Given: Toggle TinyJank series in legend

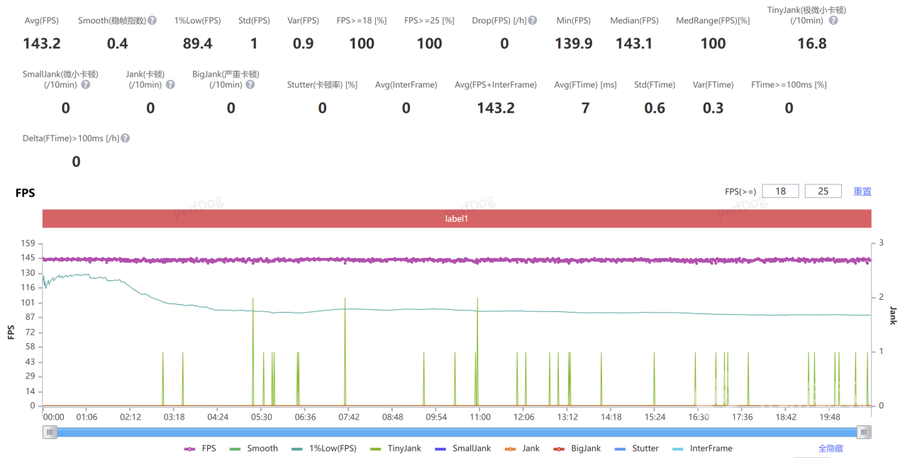Looking at the screenshot, I should 396,448.
